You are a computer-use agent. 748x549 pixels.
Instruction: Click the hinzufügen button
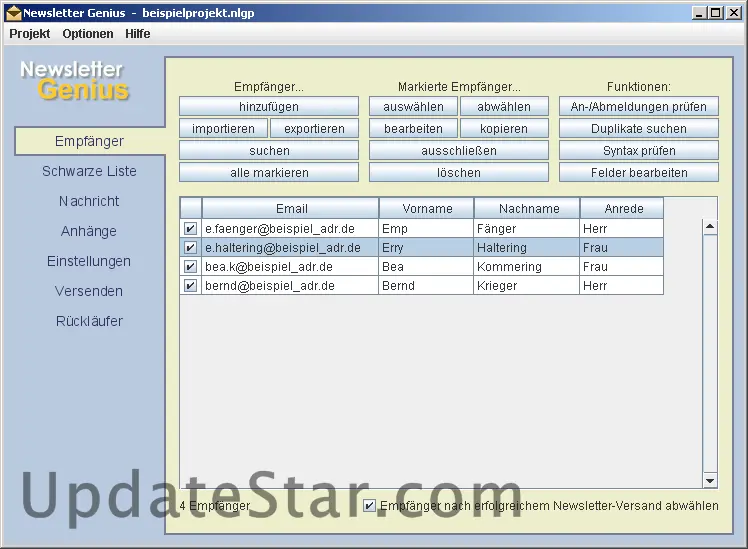coord(269,106)
